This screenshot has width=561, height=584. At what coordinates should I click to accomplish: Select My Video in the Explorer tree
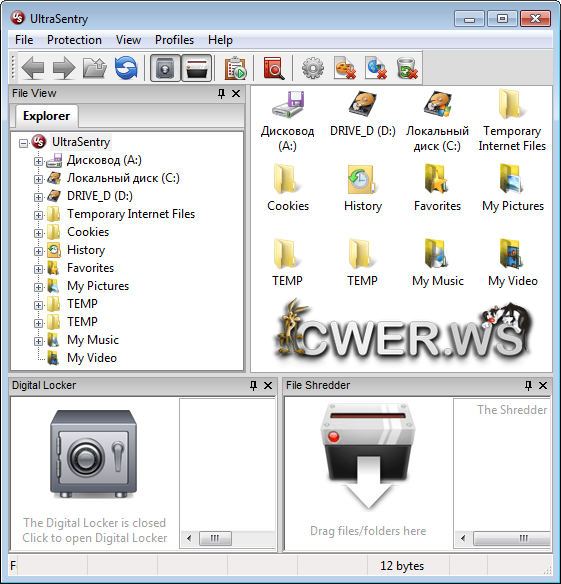tap(92, 358)
